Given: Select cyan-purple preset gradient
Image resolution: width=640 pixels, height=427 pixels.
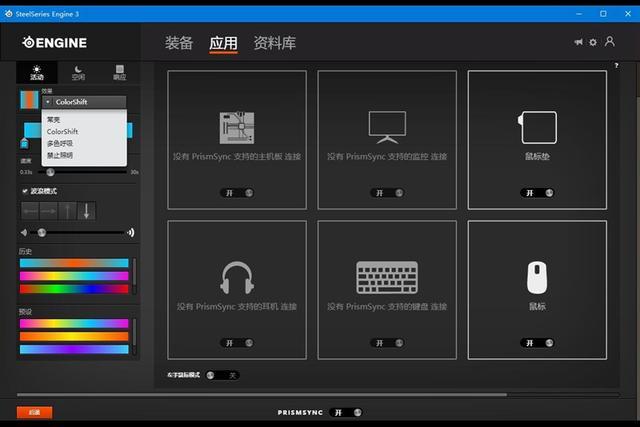Looking at the screenshot, I should (x=74, y=349).
